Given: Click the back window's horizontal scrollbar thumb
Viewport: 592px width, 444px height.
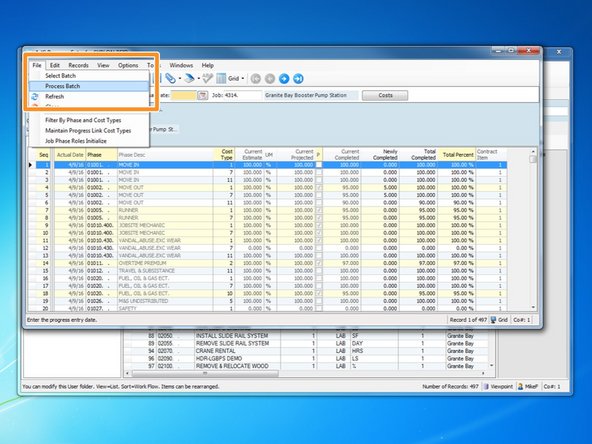Looking at the screenshot, I should point(205,373).
